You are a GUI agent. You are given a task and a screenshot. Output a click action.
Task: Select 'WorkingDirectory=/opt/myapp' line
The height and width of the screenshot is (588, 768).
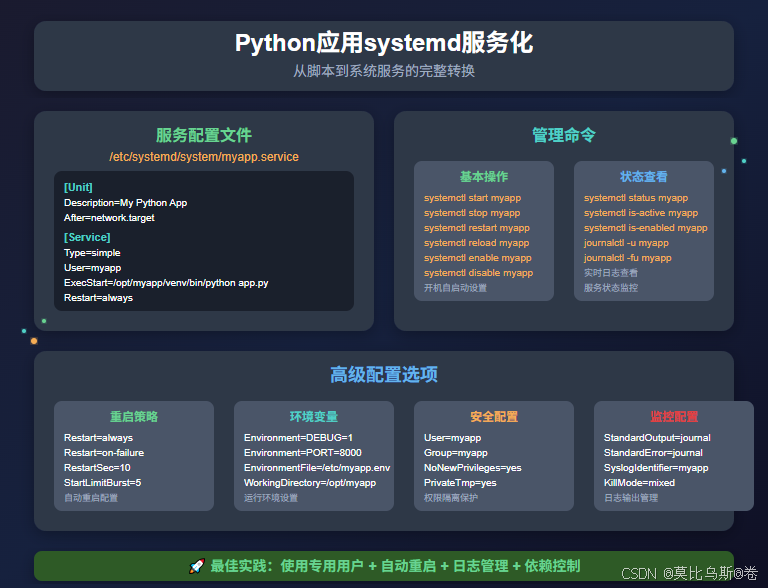click(x=310, y=483)
